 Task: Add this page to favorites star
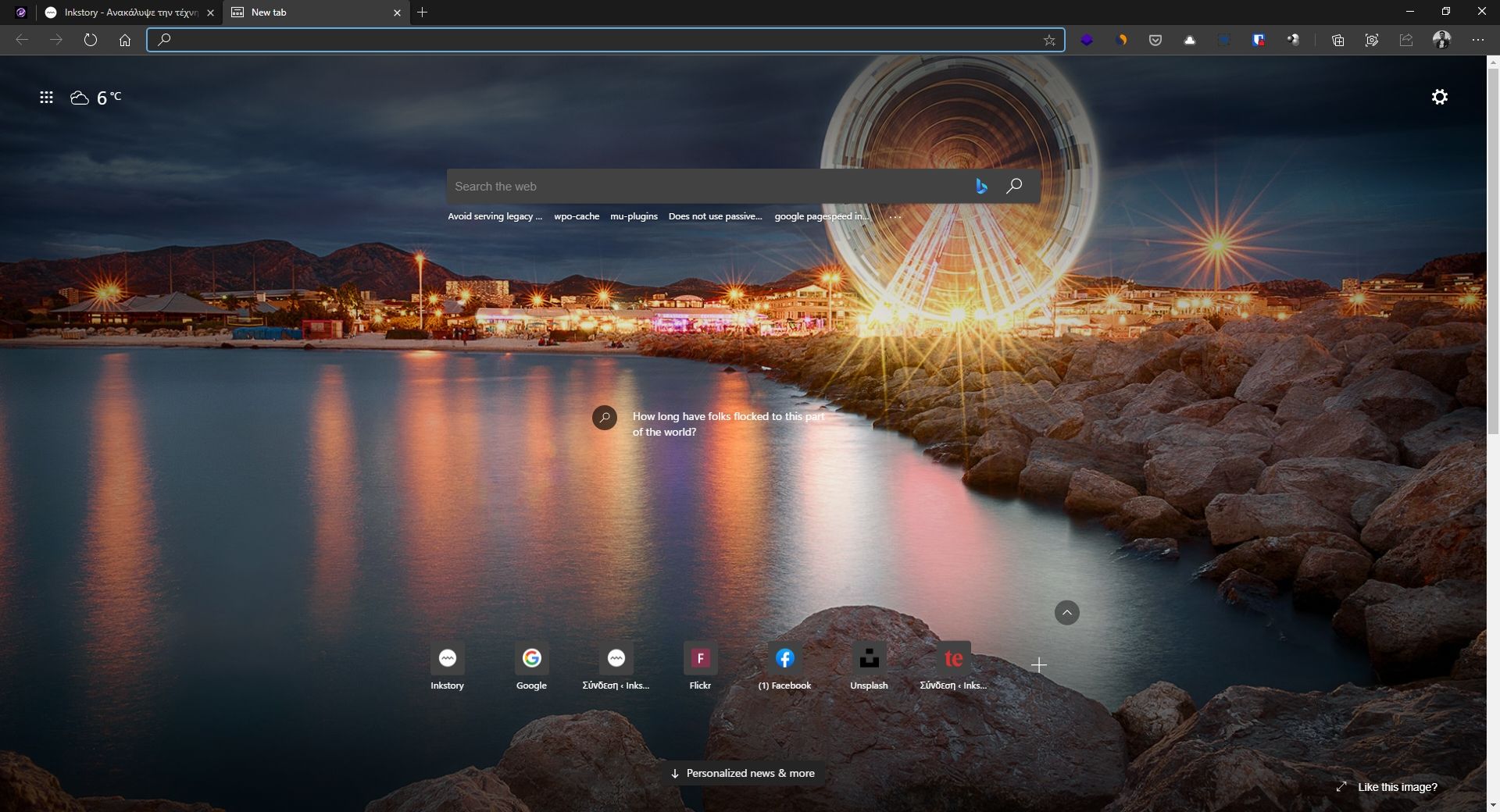[x=1049, y=41]
